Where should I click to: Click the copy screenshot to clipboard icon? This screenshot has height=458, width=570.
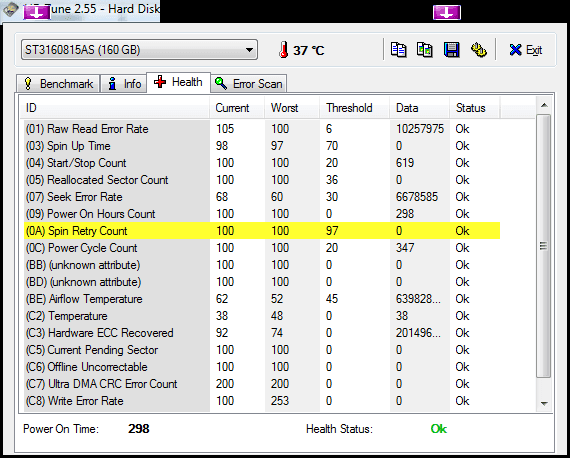(425, 50)
